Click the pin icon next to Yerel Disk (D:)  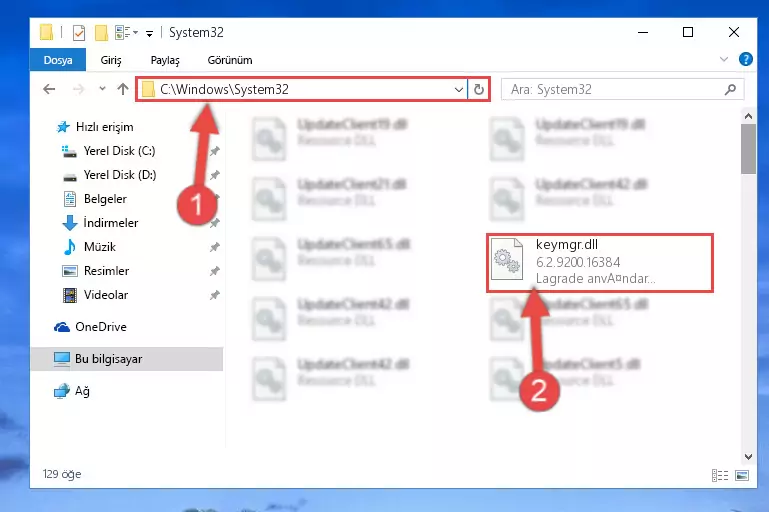coord(215,175)
